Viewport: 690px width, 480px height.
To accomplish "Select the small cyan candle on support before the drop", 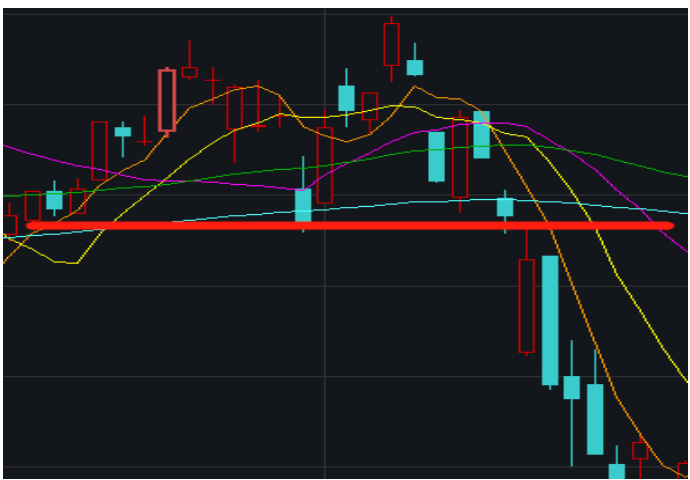I will point(505,207).
